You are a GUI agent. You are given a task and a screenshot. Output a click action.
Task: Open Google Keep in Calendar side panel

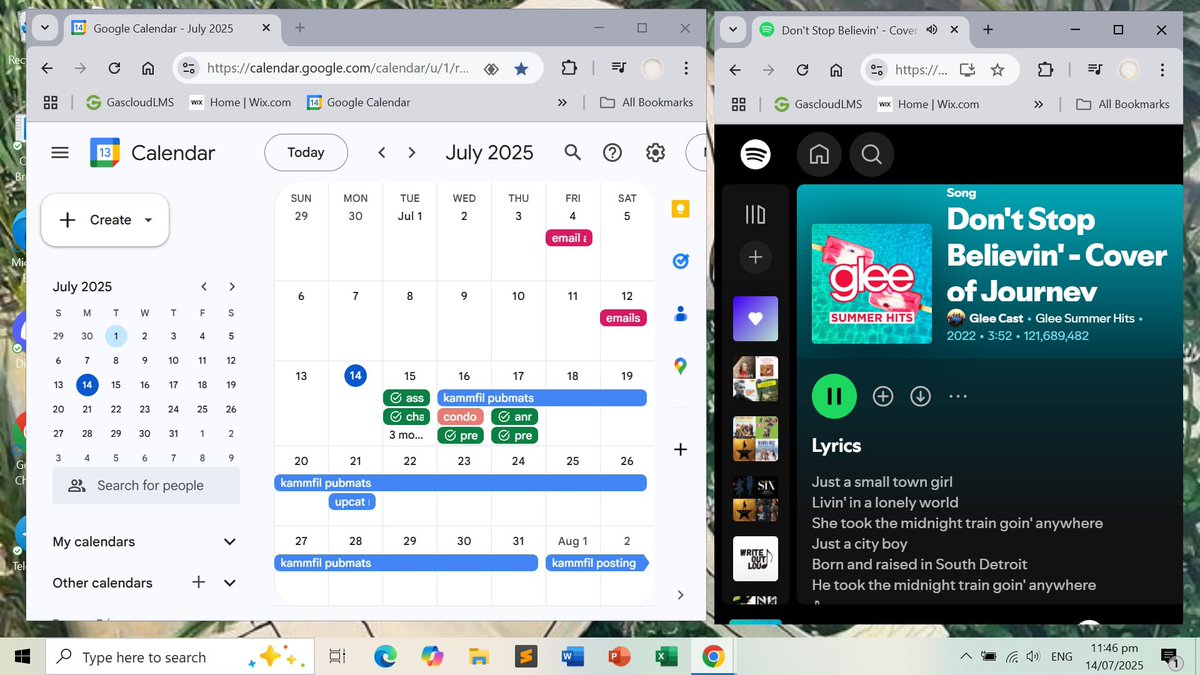click(x=680, y=209)
